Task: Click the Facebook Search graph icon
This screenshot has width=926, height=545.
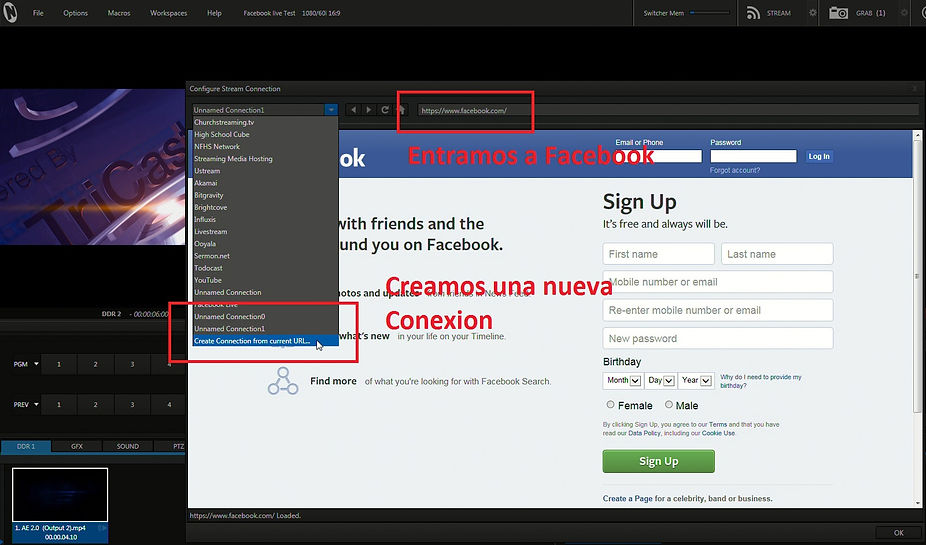Action: click(283, 381)
